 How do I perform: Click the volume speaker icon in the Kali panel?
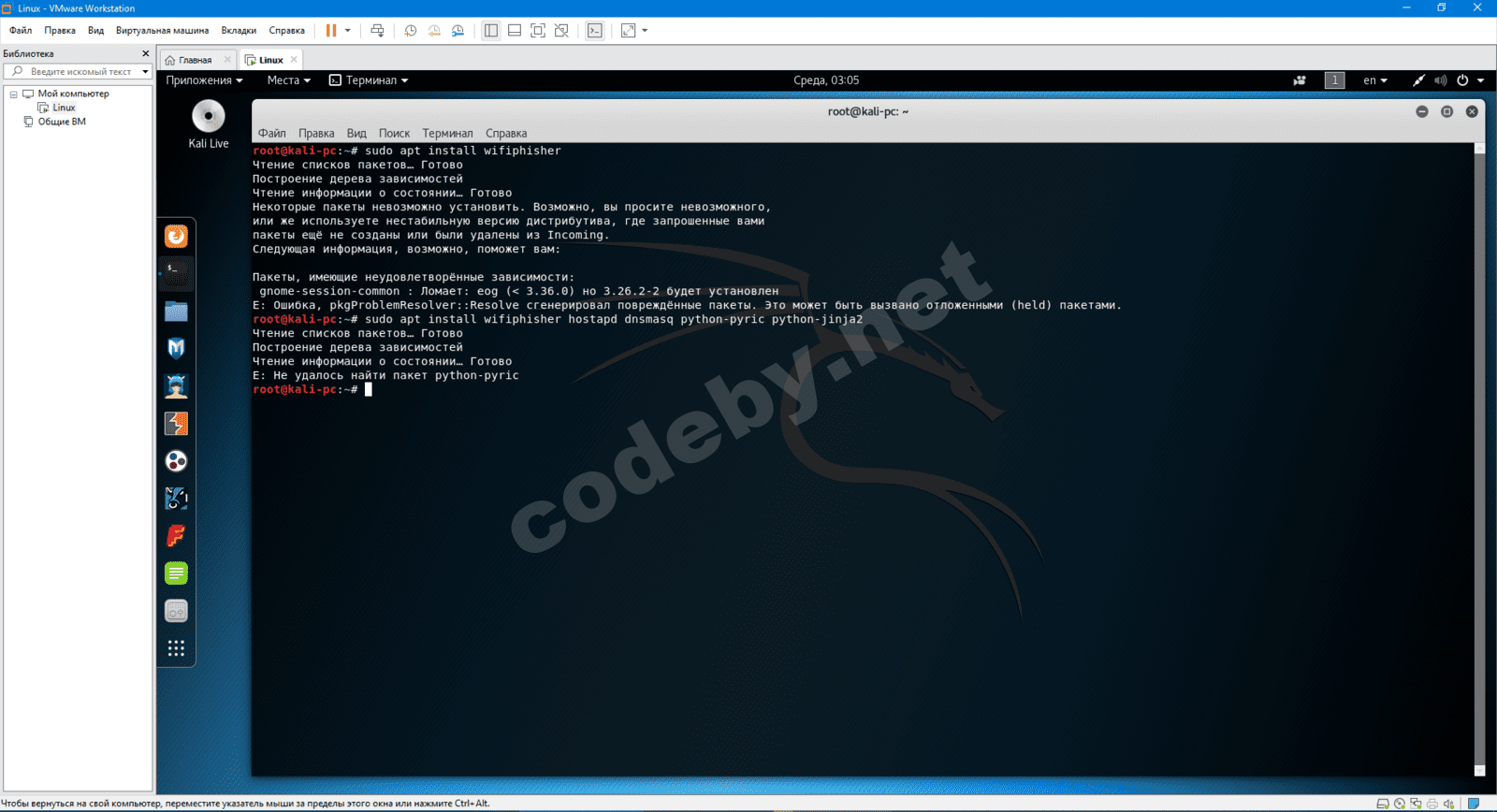point(1441,80)
